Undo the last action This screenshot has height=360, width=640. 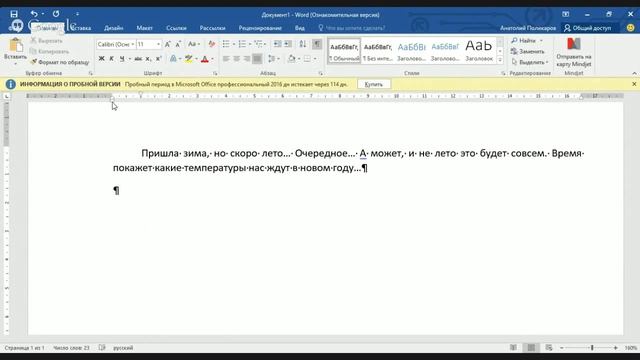(33, 14)
